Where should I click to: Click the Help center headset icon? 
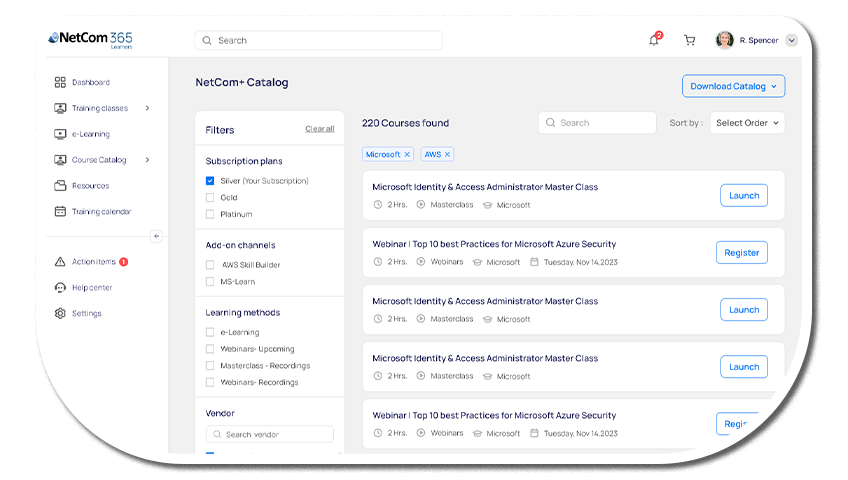(x=60, y=288)
